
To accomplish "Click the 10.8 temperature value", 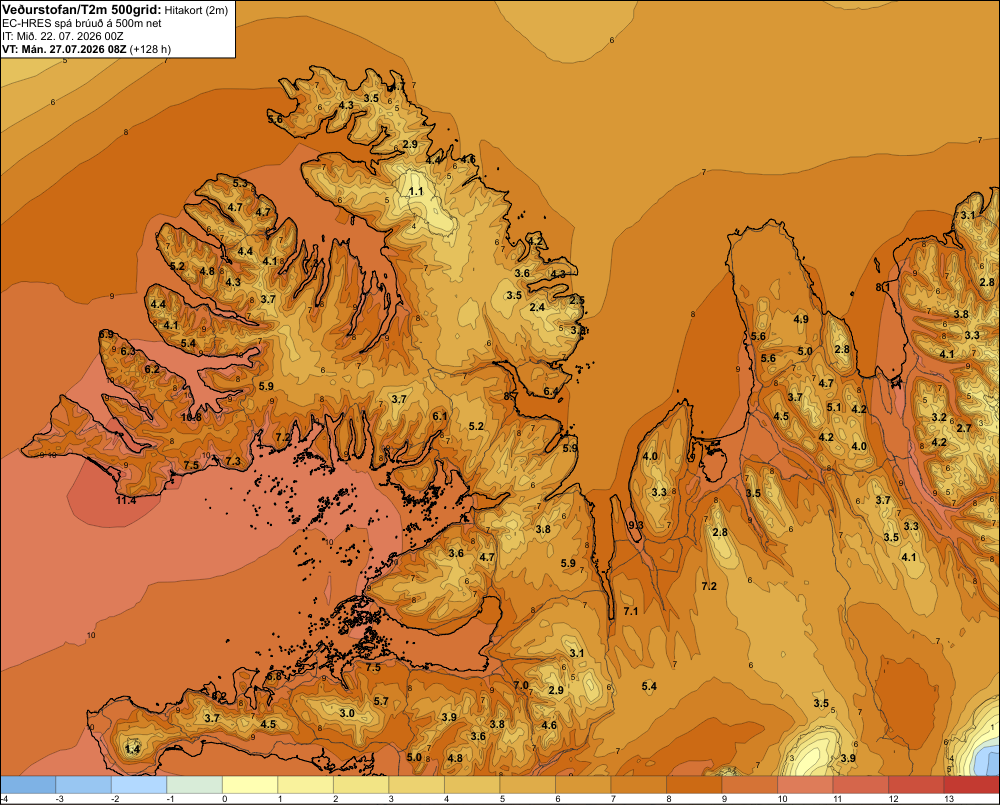I will [191, 417].
